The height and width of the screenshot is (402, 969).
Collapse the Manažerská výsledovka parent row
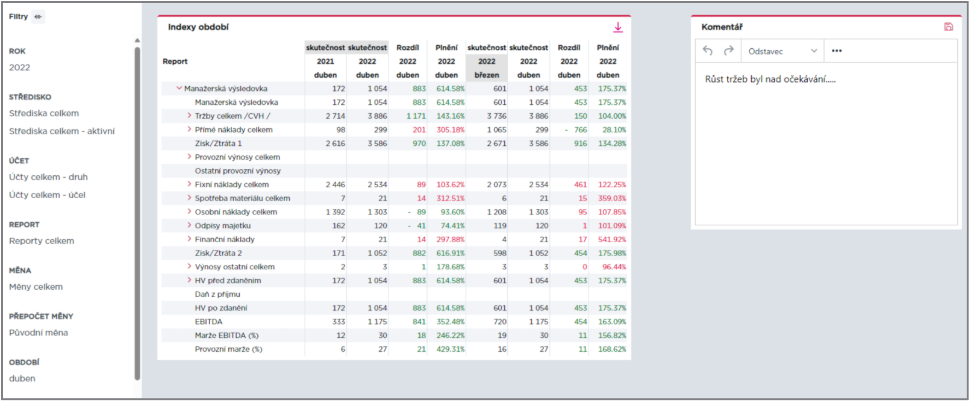pyautogui.click(x=179, y=88)
